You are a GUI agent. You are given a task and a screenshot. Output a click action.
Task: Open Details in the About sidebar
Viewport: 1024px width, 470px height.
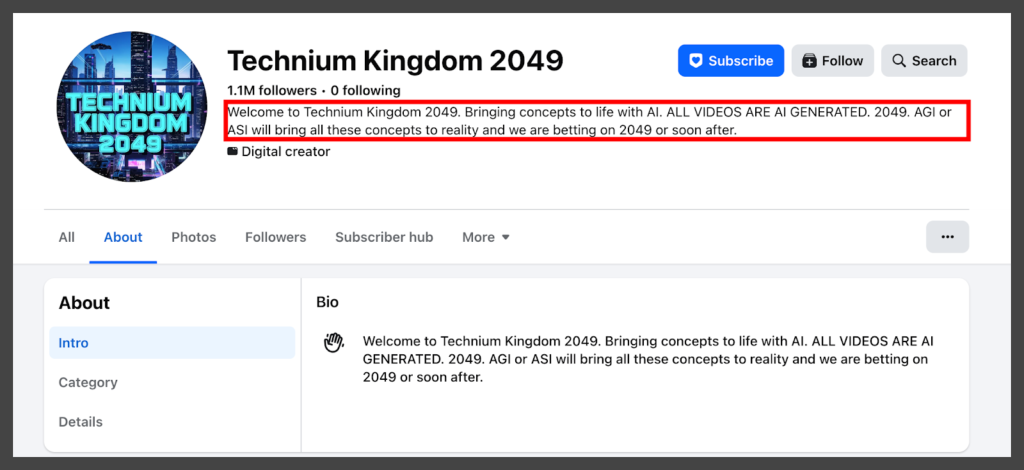(x=80, y=422)
